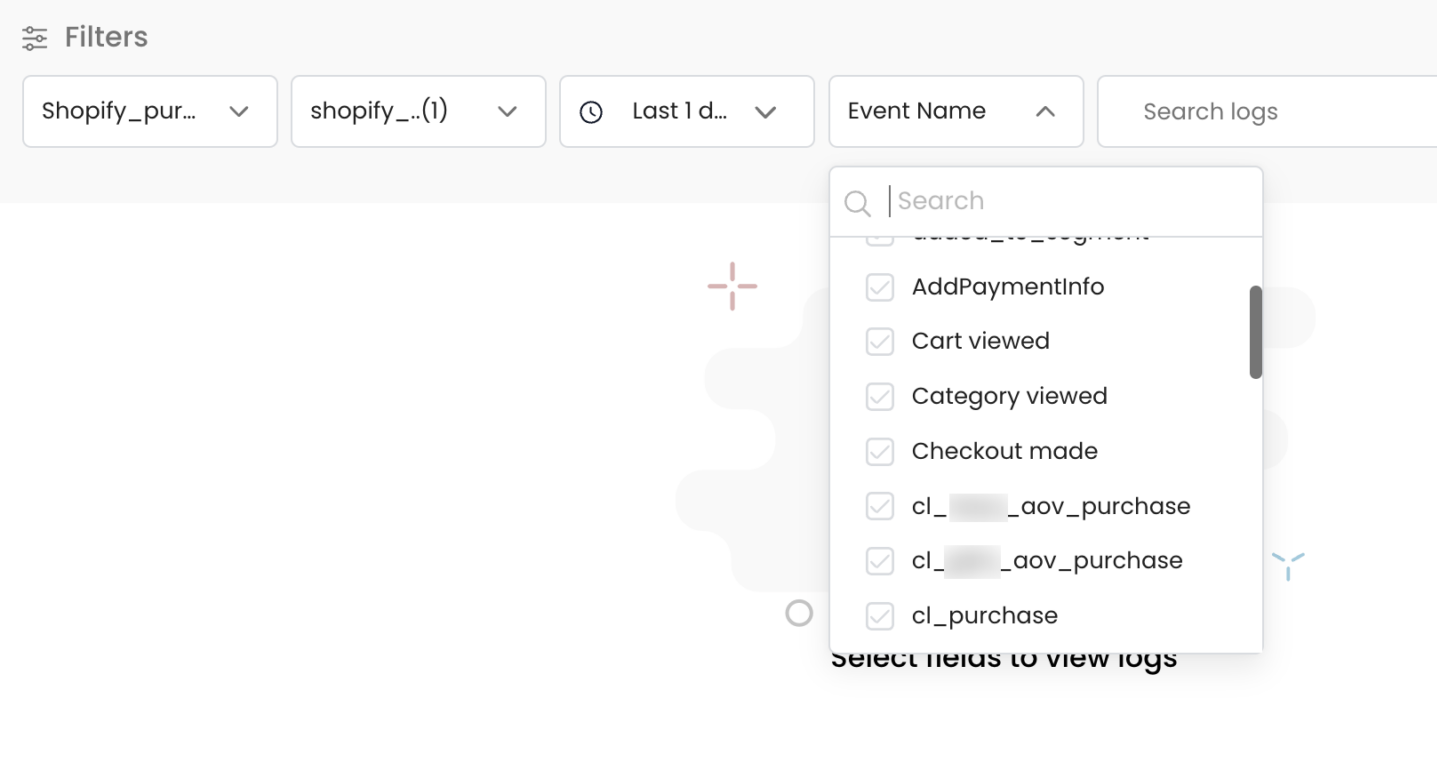Click the Filters heading text

106,37
